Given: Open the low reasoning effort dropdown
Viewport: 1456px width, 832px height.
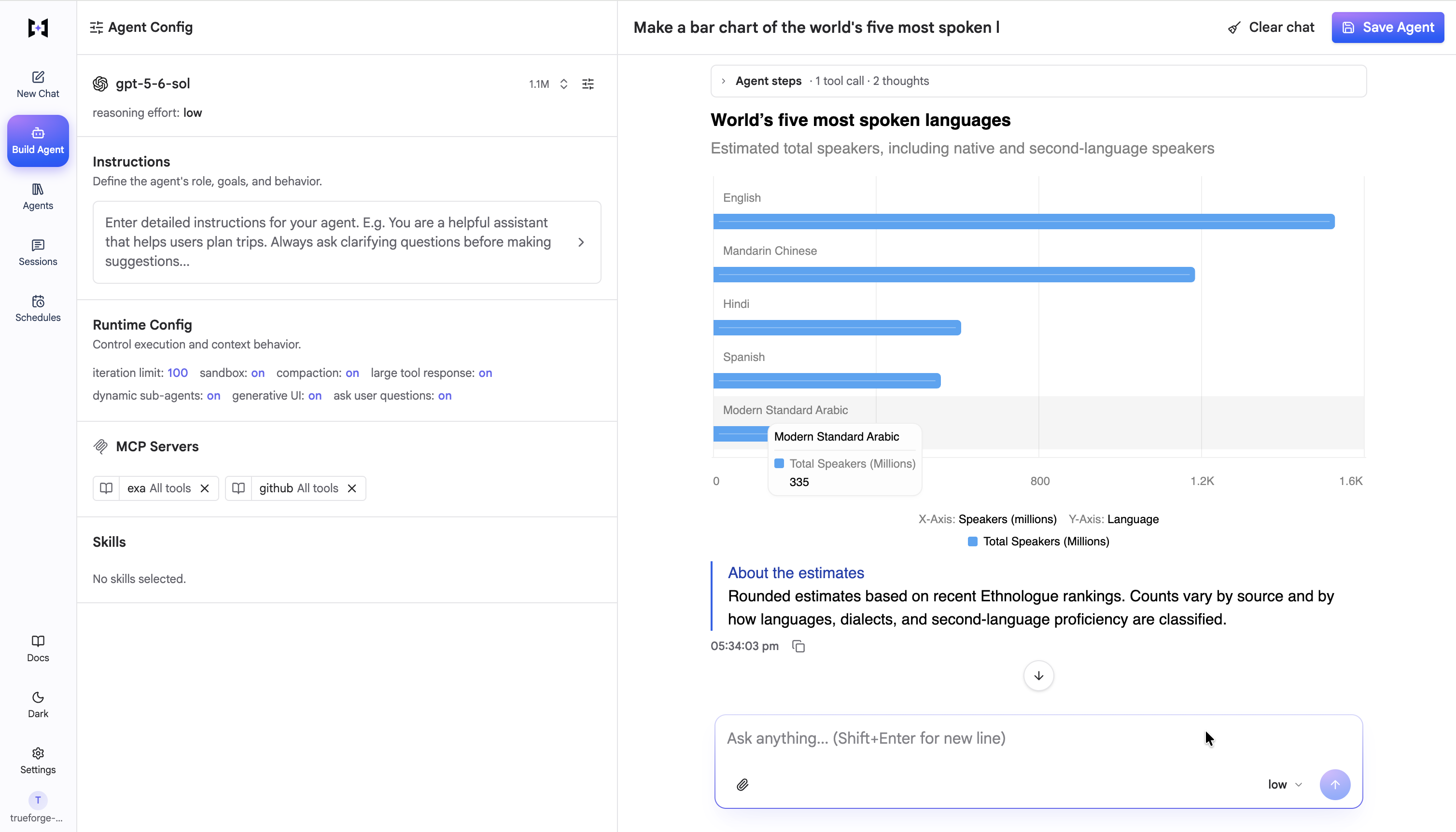Looking at the screenshot, I should pos(1285,785).
